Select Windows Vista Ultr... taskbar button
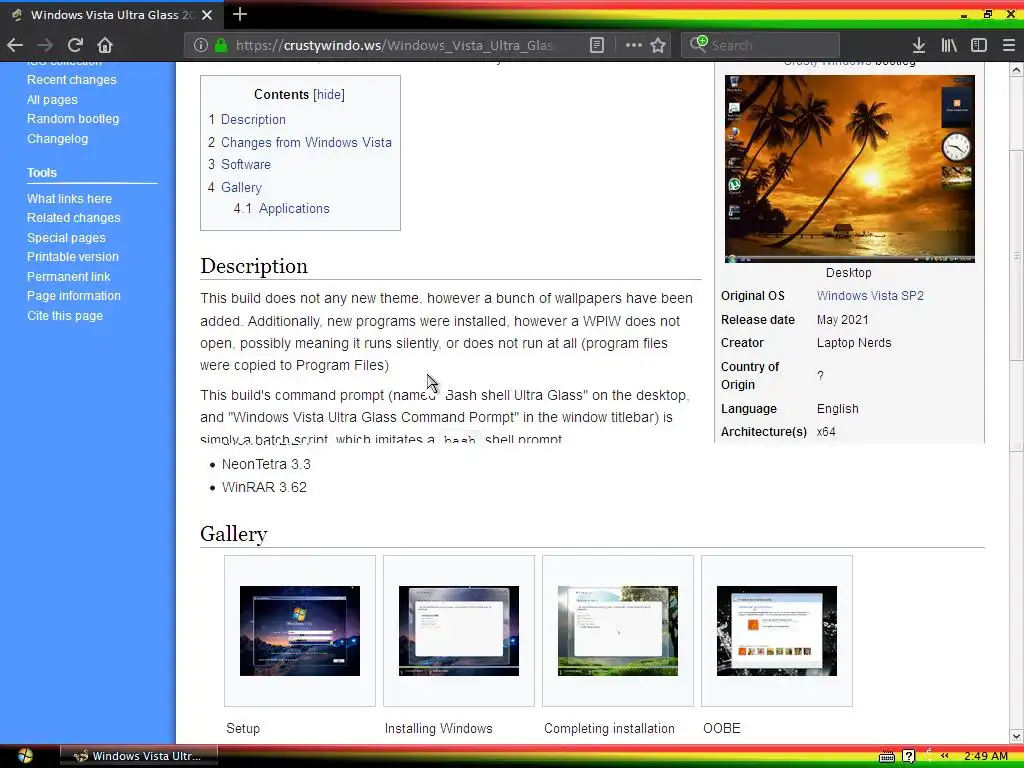The width and height of the screenshot is (1024, 768). 138,756
